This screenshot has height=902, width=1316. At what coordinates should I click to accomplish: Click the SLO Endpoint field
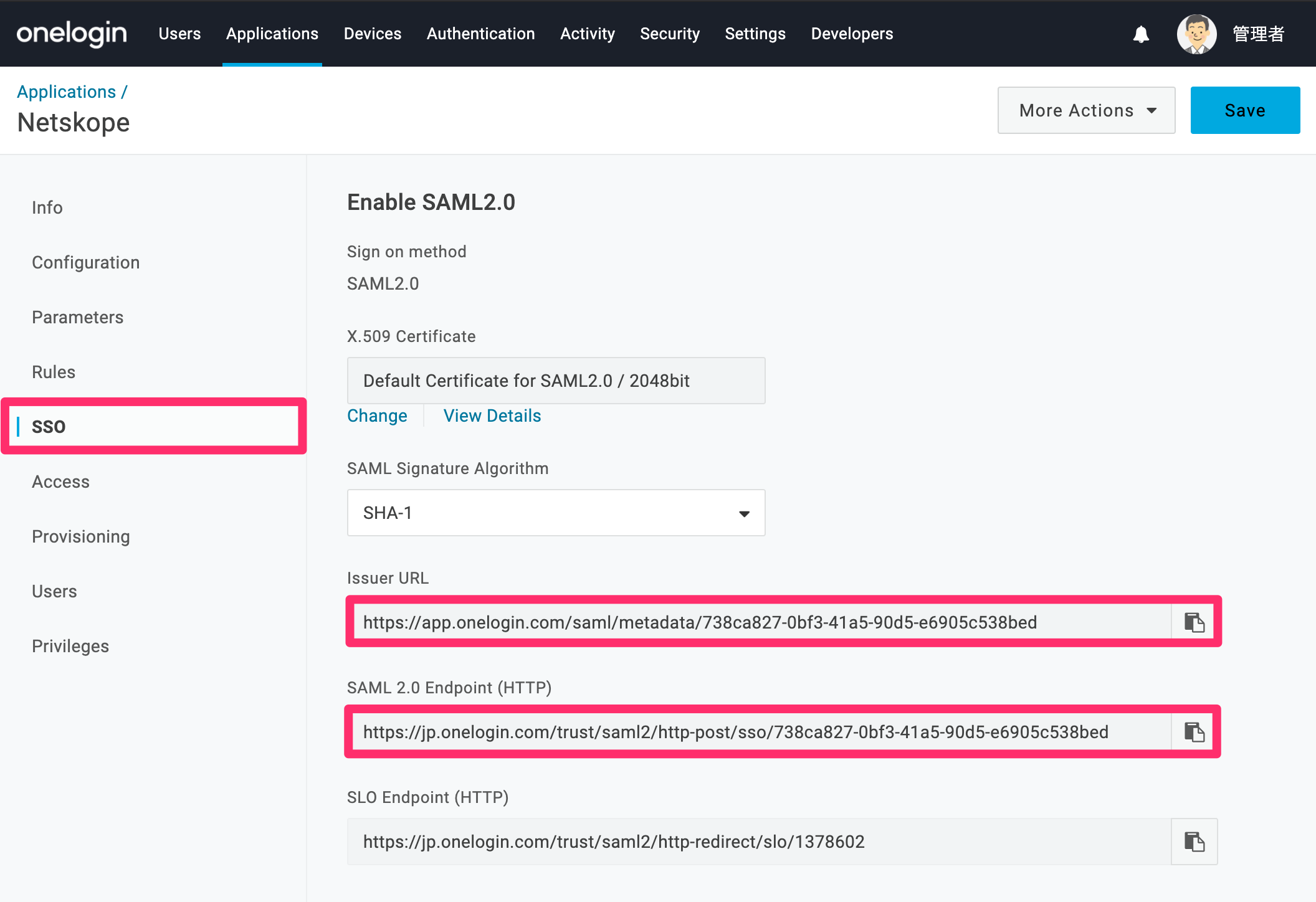pos(759,842)
